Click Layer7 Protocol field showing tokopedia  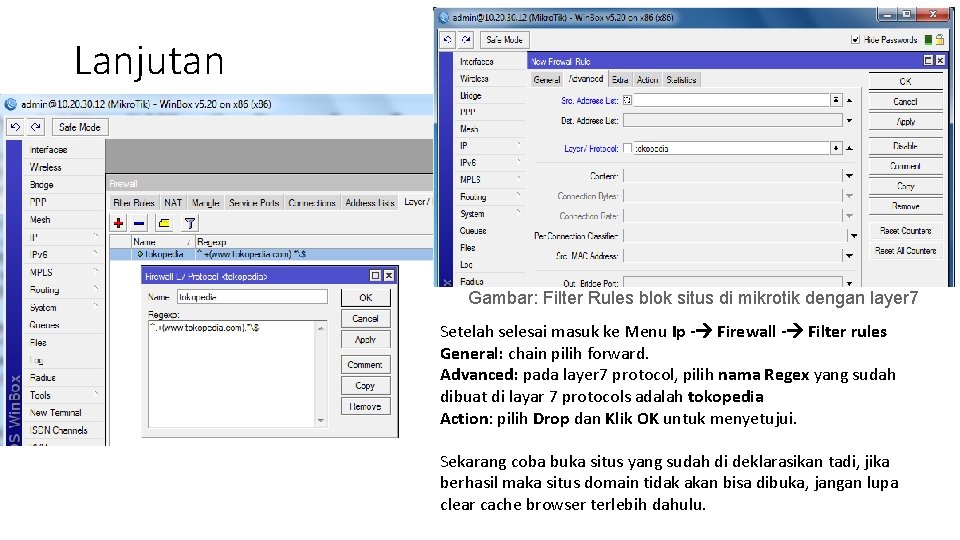[732, 148]
